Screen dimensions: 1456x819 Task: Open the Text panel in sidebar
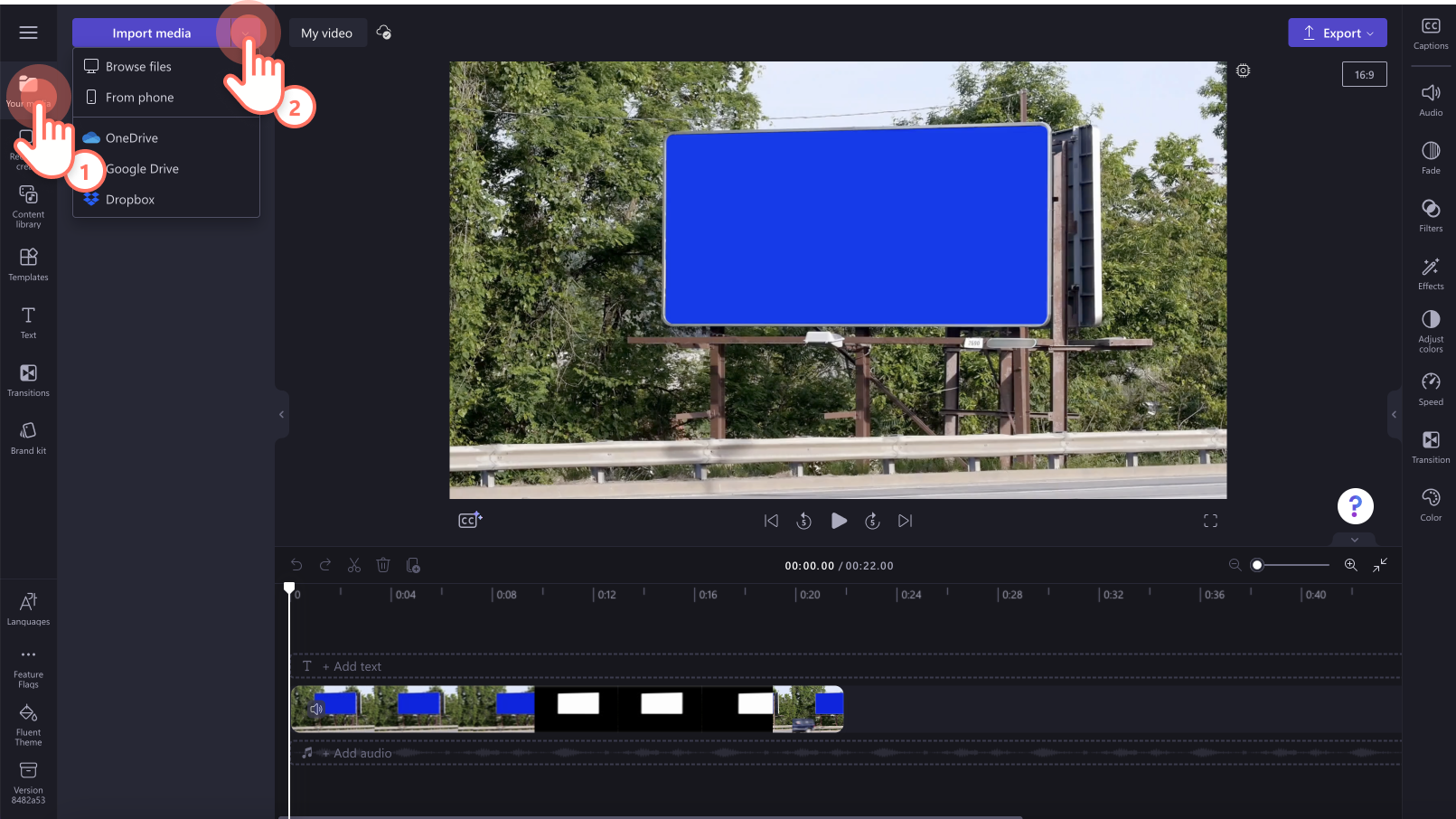click(x=28, y=323)
